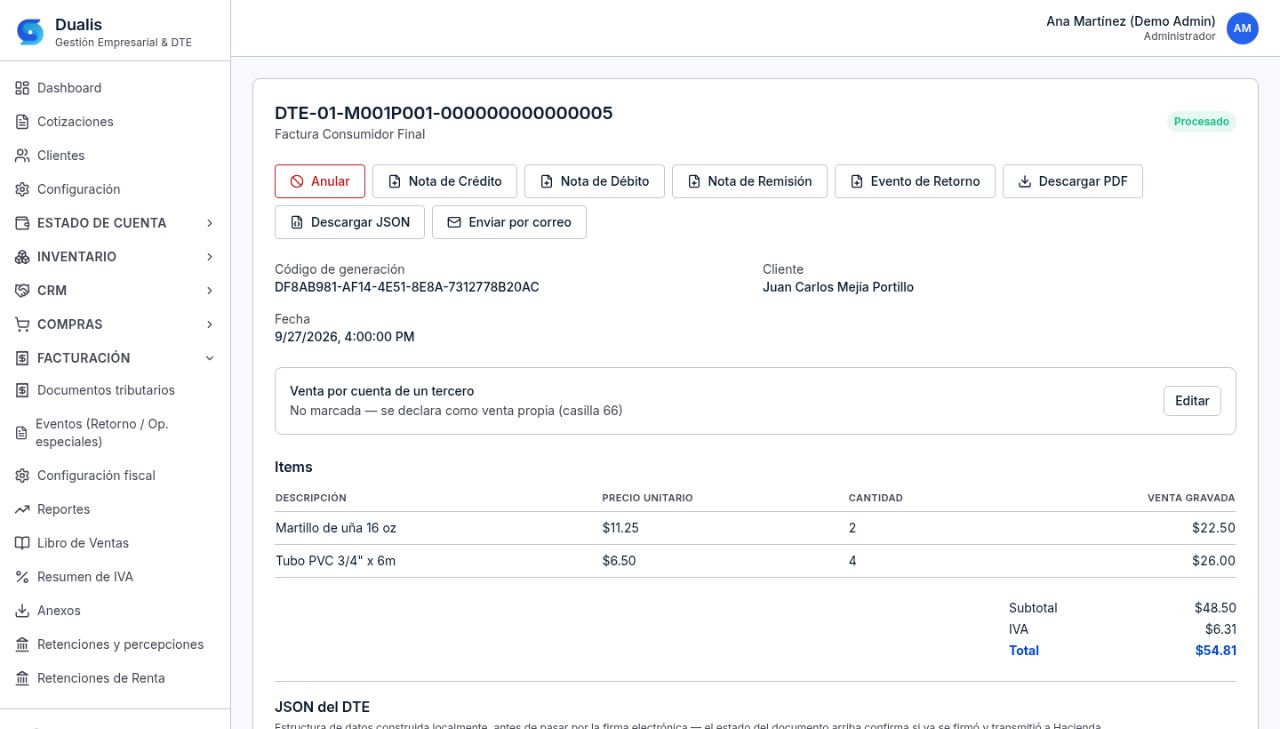This screenshot has height=729, width=1280.
Task: Send the invoice via Enviar por correo
Action: [x=509, y=222]
